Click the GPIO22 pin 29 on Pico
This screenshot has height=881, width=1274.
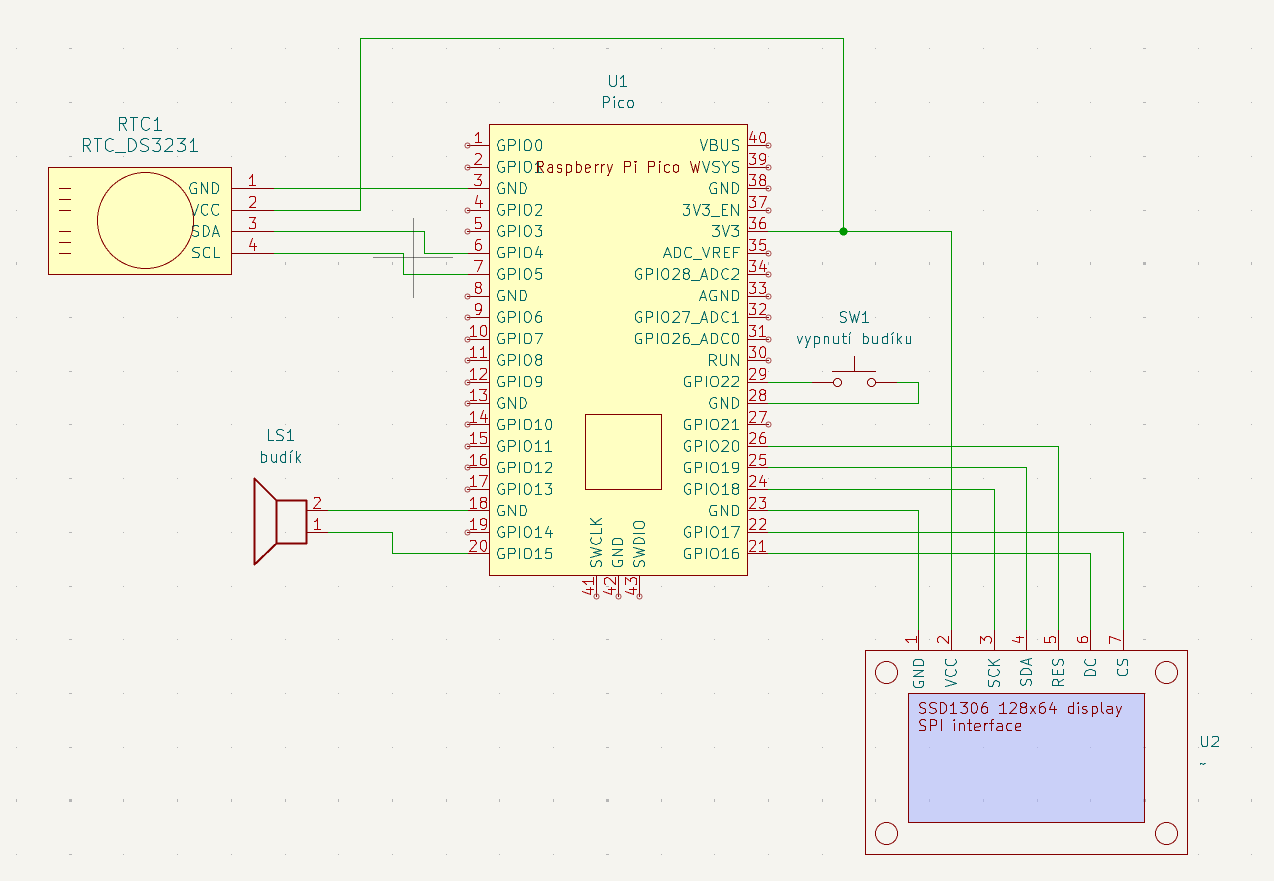(758, 382)
